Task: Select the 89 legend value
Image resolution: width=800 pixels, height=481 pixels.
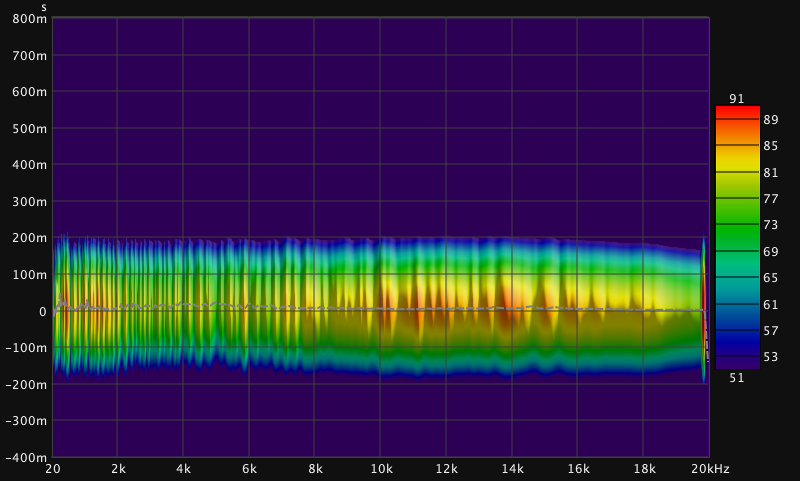Action: (x=771, y=120)
